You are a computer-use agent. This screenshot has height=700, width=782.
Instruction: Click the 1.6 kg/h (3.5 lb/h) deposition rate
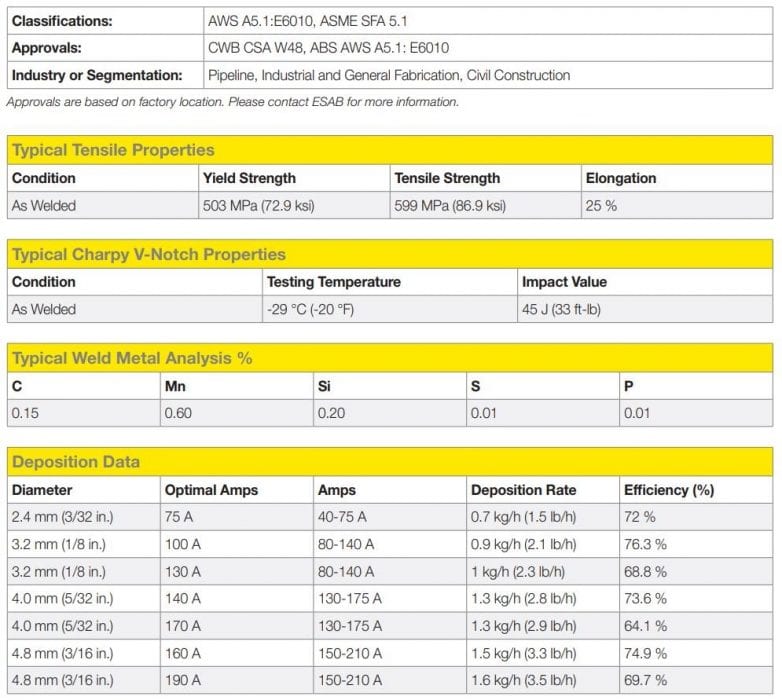[523, 678]
